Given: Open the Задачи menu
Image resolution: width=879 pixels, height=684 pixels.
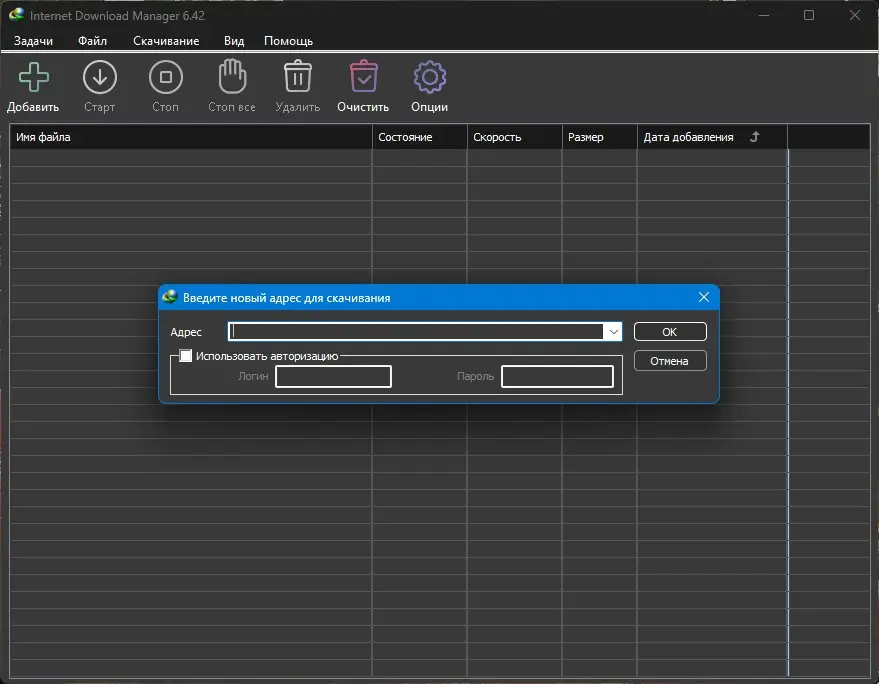Looking at the screenshot, I should tap(34, 41).
